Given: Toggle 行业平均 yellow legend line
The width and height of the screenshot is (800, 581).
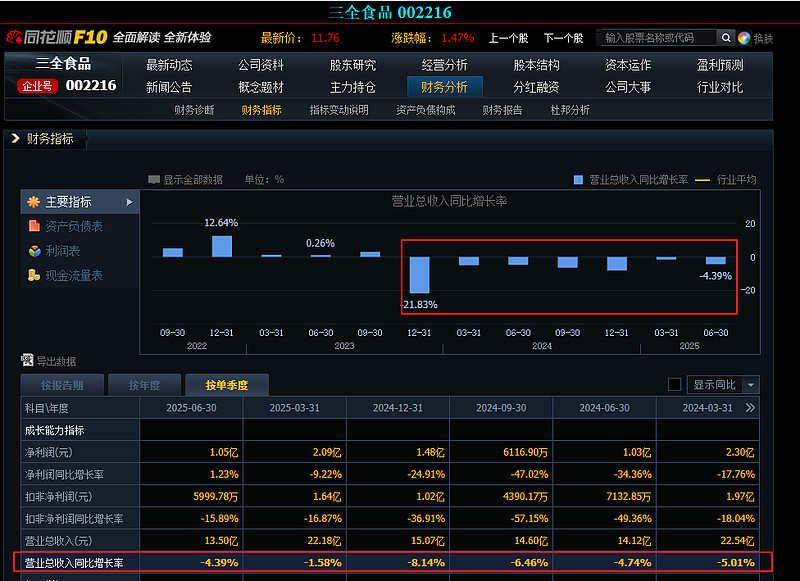Looking at the screenshot, I should 703,180.
